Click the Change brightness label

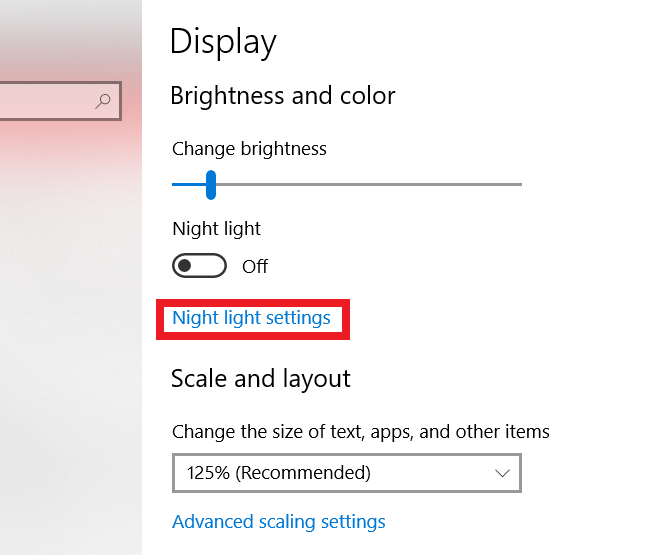coord(249,149)
